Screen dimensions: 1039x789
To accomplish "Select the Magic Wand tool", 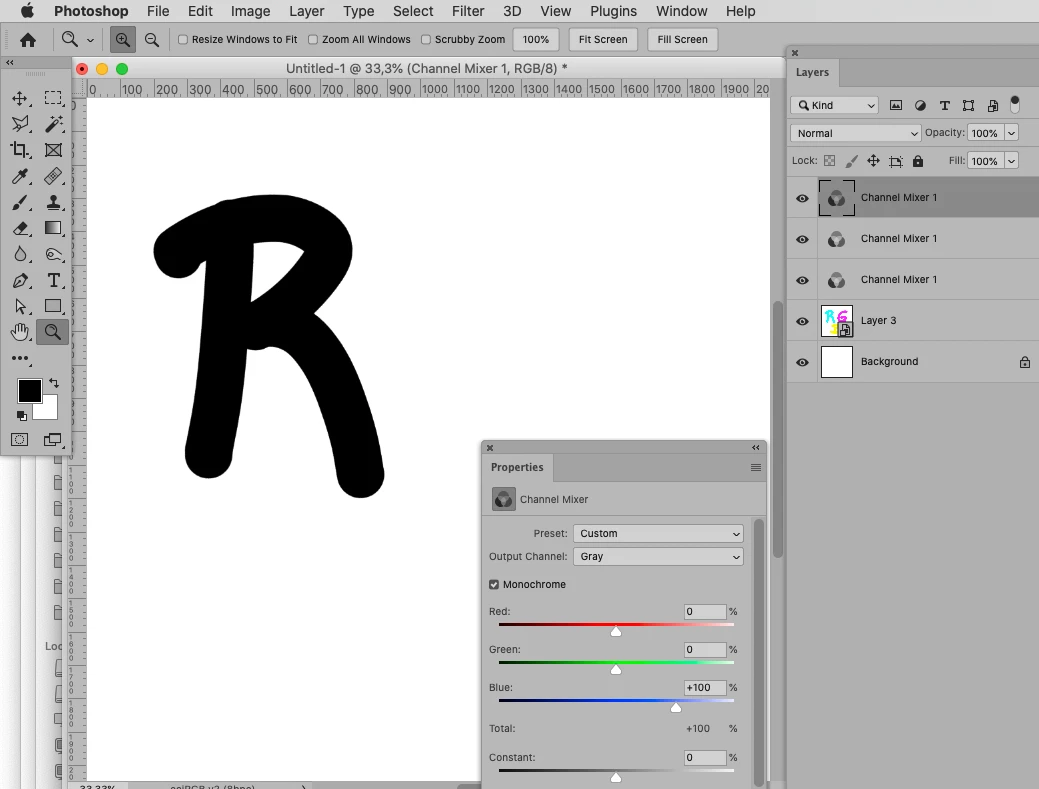I will coord(53,124).
